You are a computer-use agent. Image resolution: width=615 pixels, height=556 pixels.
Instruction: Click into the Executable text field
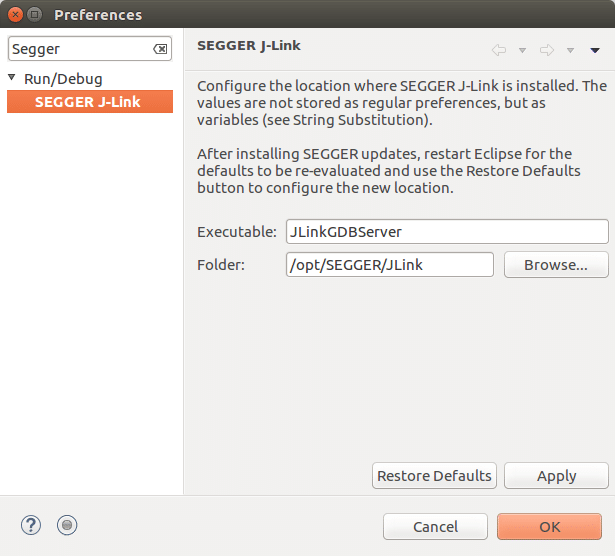pyautogui.click(x=446, y=231)
